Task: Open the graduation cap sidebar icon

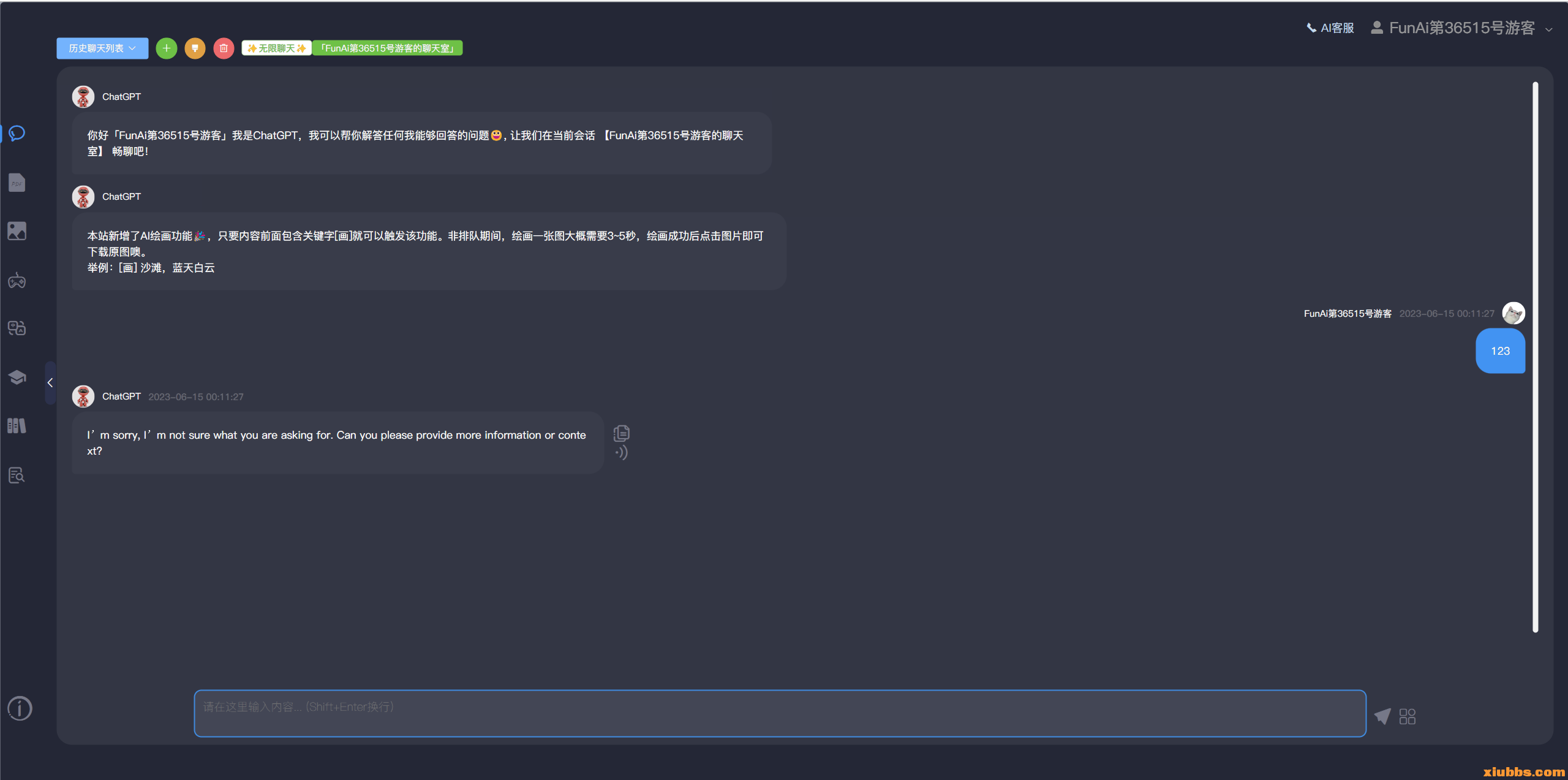Action: [x=17, y=377]
